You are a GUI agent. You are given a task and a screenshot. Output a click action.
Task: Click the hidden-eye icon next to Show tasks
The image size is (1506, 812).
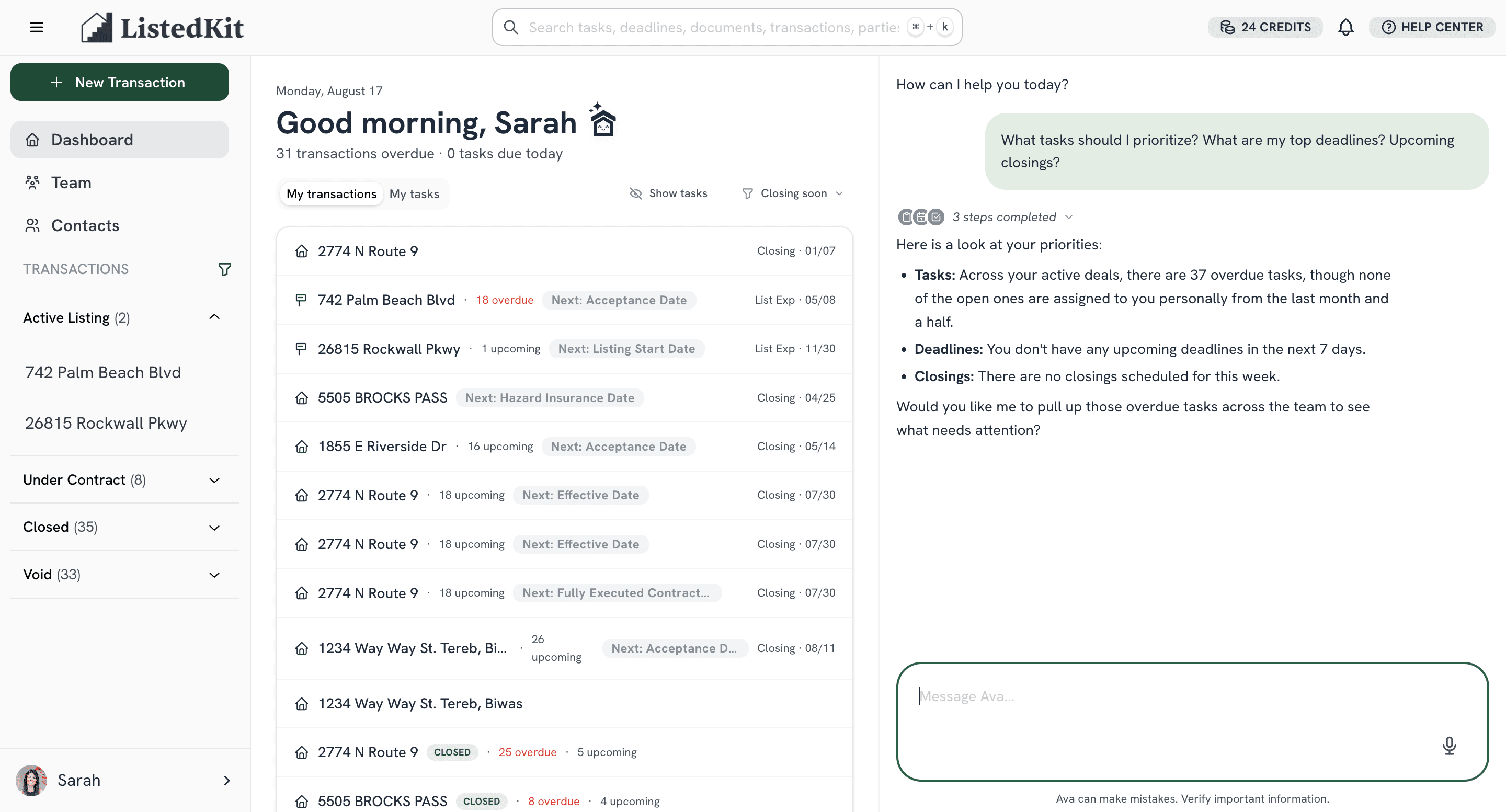(x=635, y=193)
